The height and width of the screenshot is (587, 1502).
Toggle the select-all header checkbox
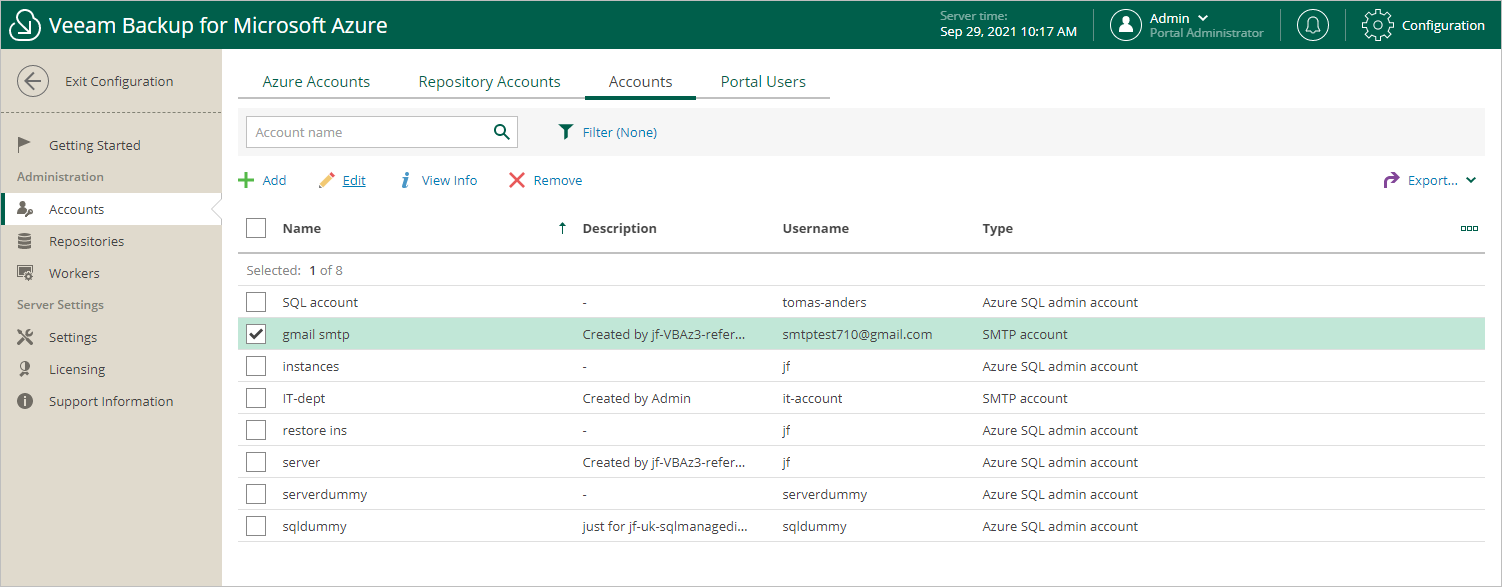(256, 228)
